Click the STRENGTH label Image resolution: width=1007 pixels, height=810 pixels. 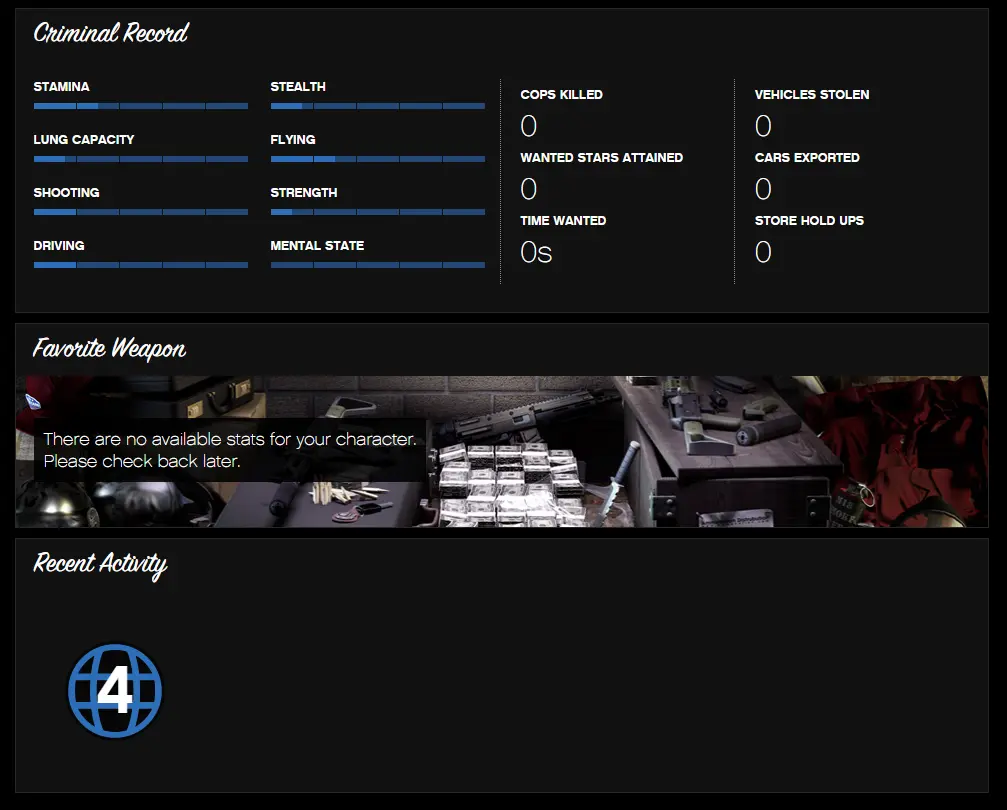(x=304, y=193)
